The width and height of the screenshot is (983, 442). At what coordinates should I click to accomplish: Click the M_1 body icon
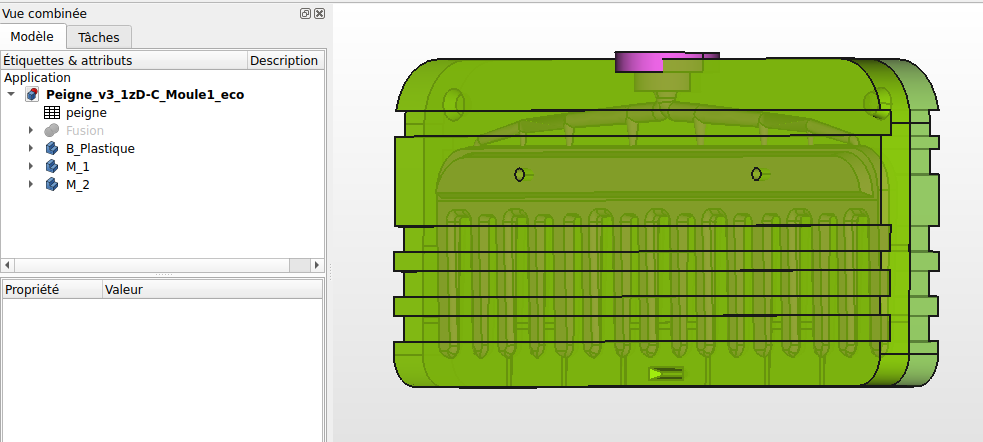[x=52, y=167]
